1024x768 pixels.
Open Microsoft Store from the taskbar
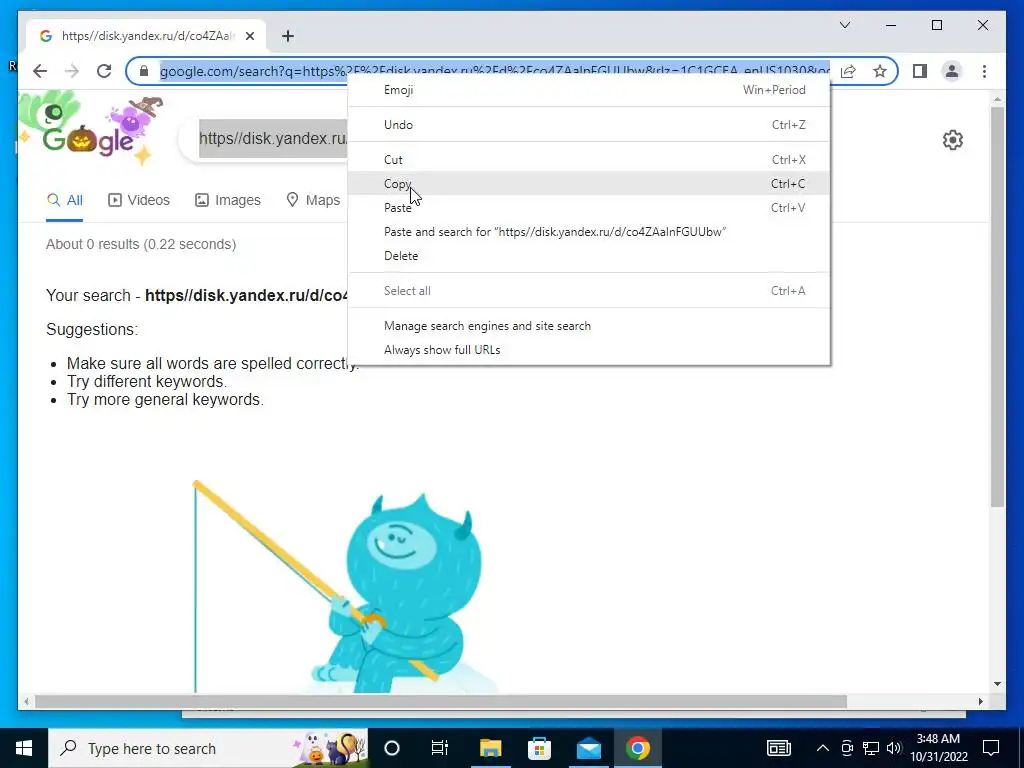tap(539, 748)
